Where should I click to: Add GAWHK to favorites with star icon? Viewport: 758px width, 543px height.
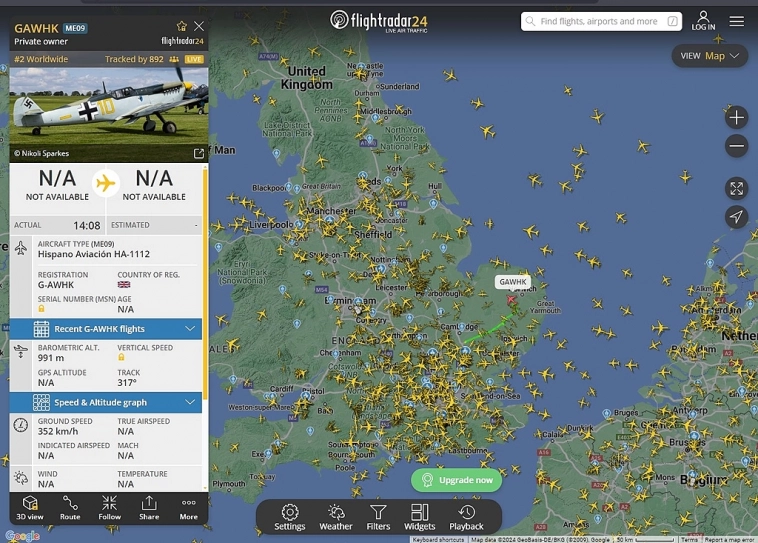pos(182,26)
